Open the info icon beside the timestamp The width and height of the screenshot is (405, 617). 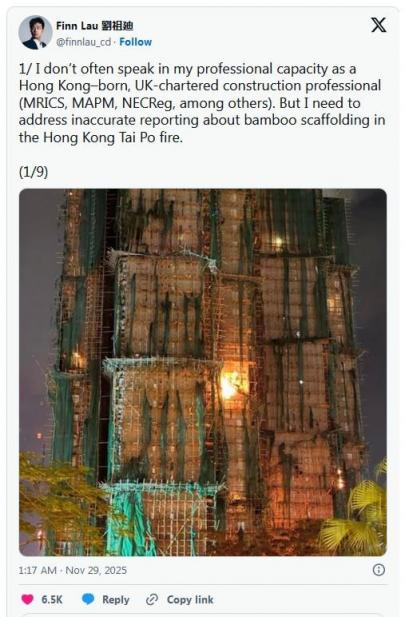tap(379, 570)
